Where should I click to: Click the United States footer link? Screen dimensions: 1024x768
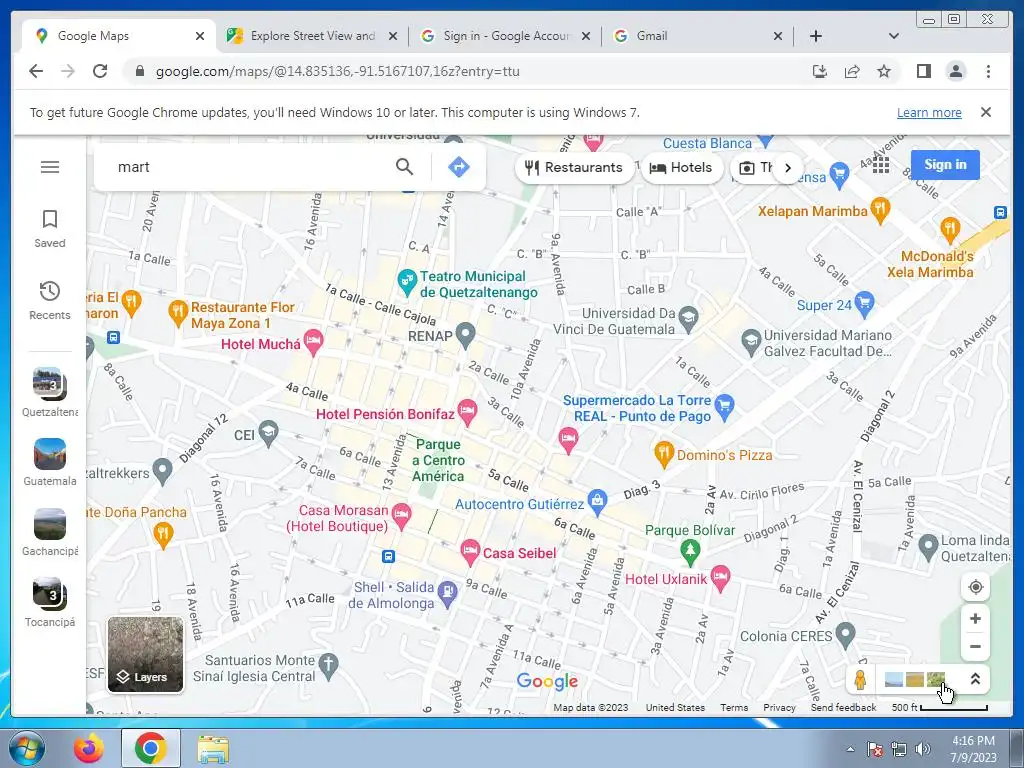pos(675,707)
